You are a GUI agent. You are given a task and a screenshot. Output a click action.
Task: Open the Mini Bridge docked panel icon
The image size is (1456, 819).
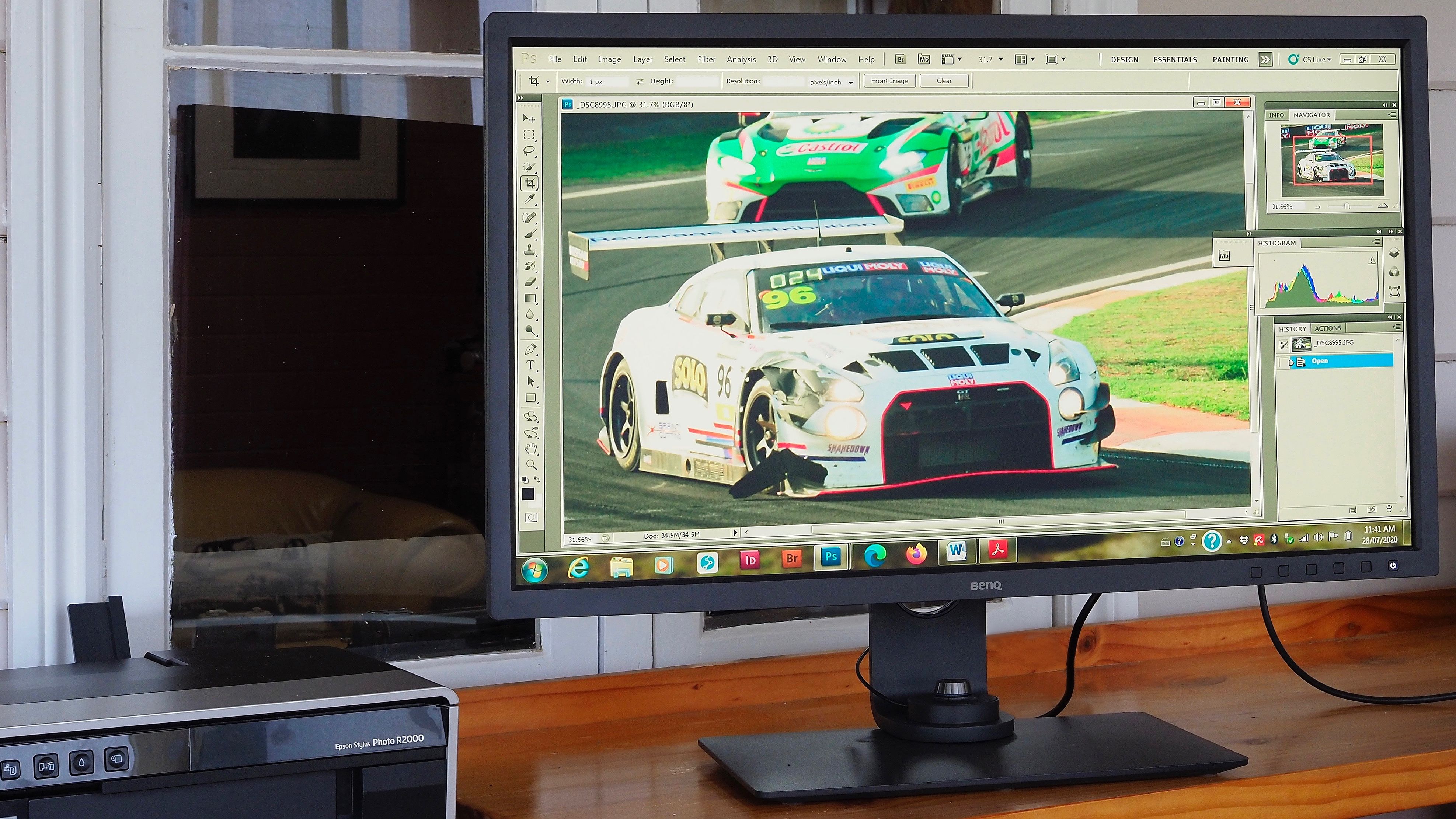pyautogui.click(x=1224, y=256)
